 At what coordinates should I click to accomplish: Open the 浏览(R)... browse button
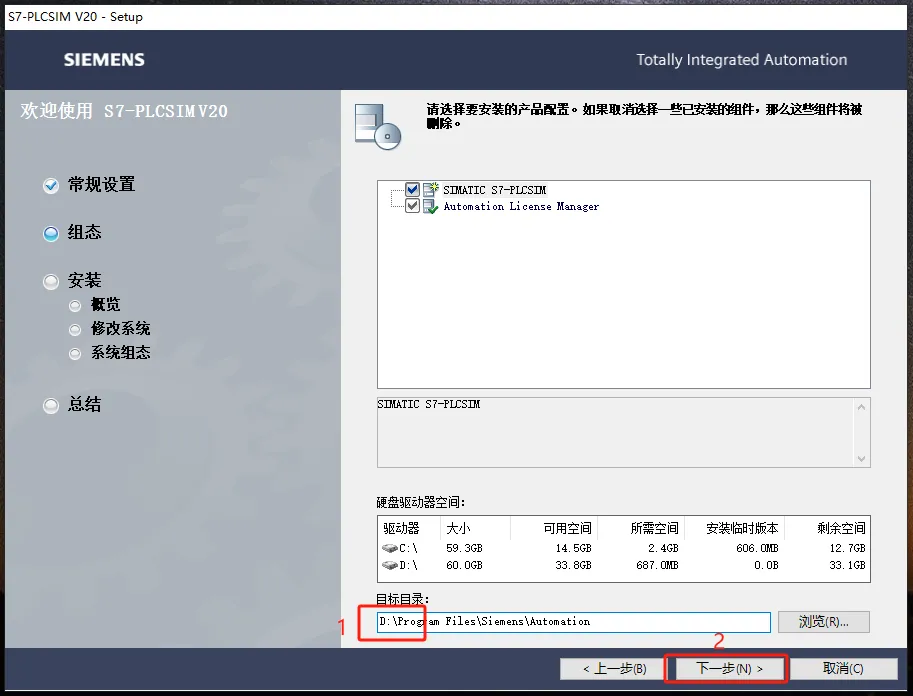(x=823, y=622)
